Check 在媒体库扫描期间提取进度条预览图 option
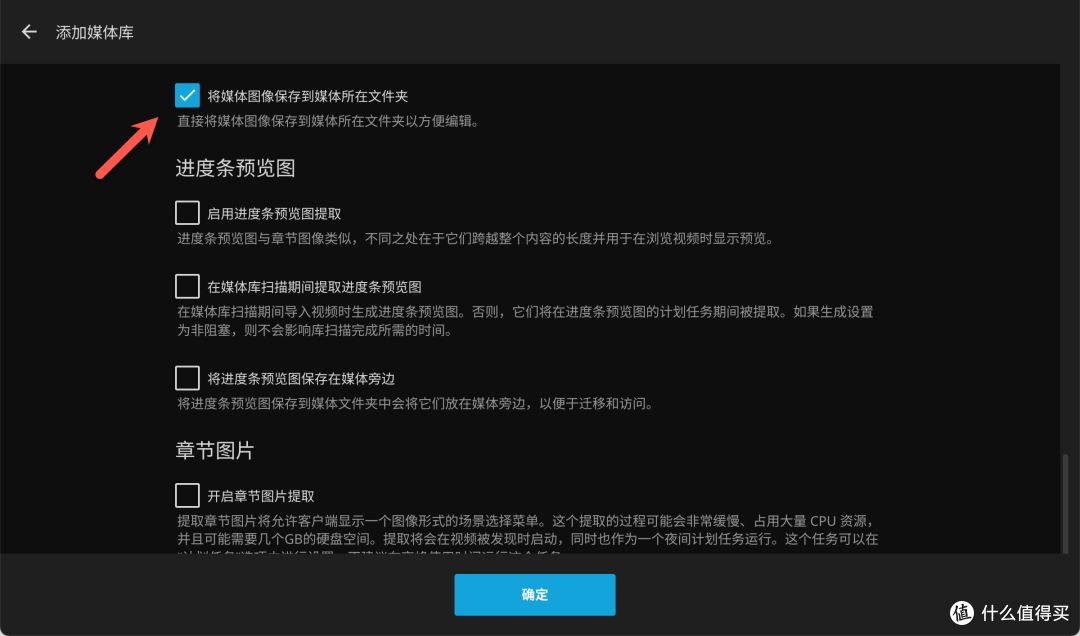 point(187,286)
